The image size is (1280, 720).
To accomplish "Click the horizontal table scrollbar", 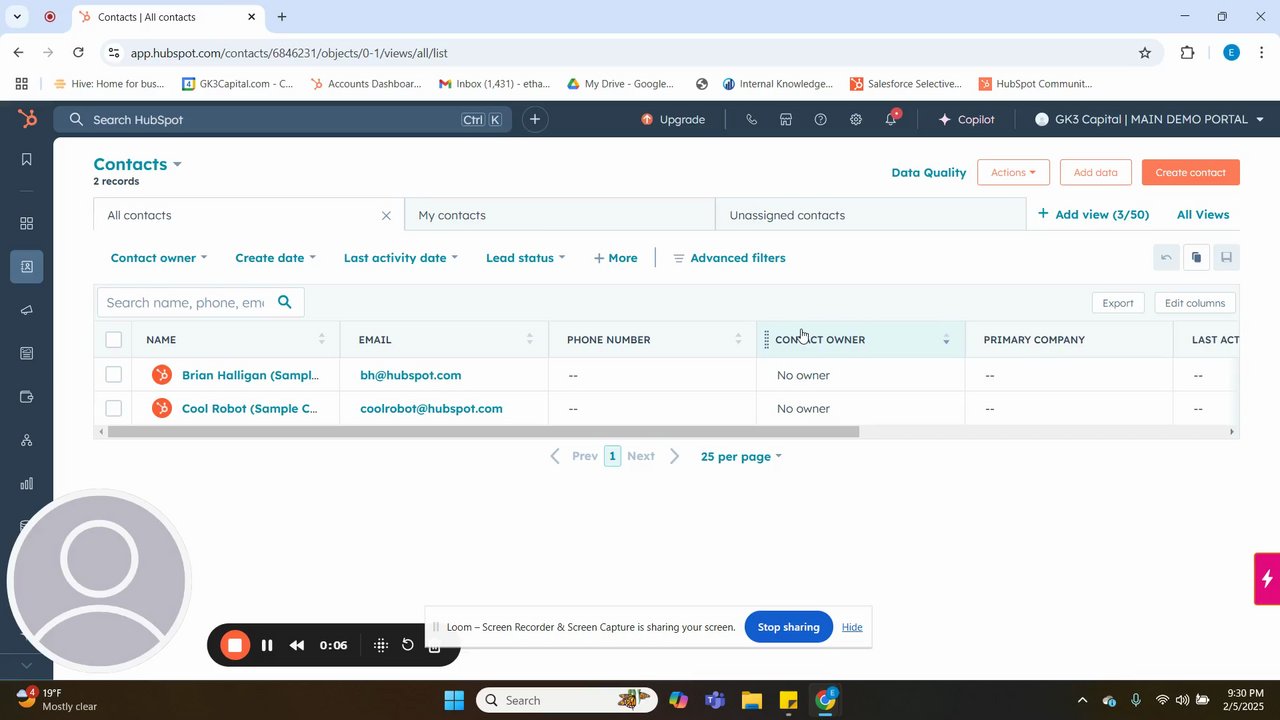I will 483,432.
